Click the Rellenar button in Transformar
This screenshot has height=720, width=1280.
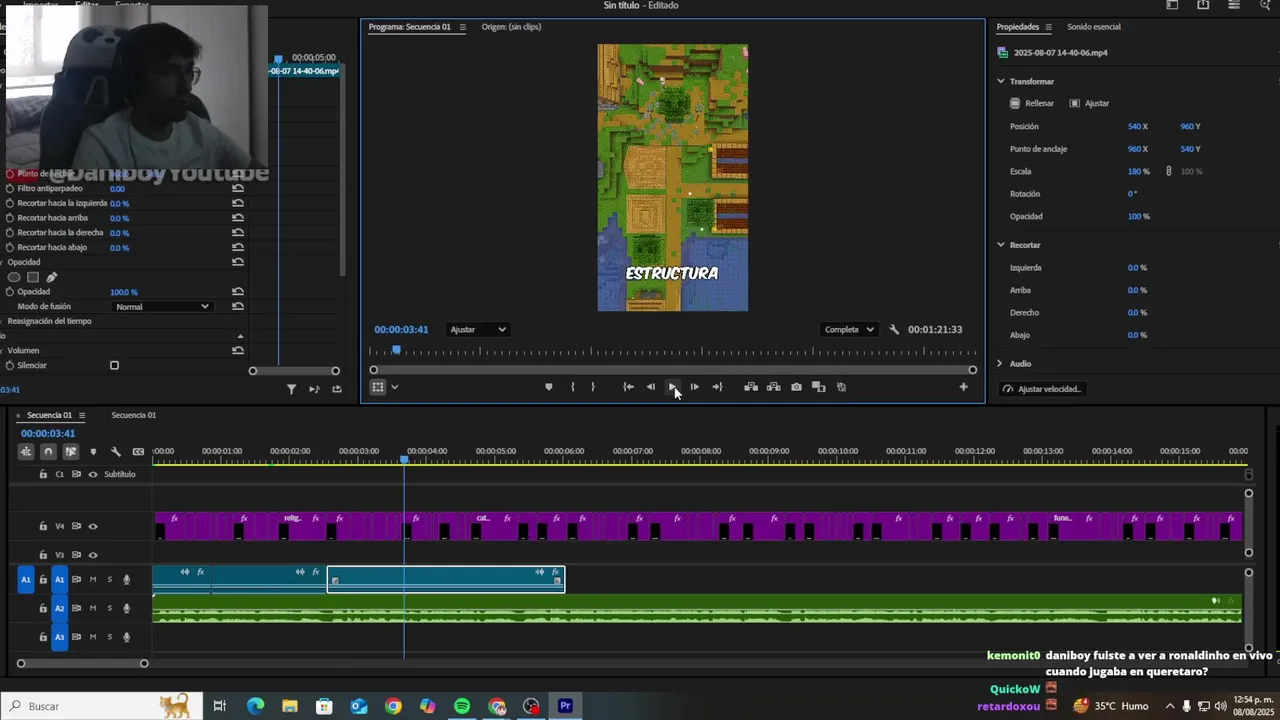point(1032,103)
